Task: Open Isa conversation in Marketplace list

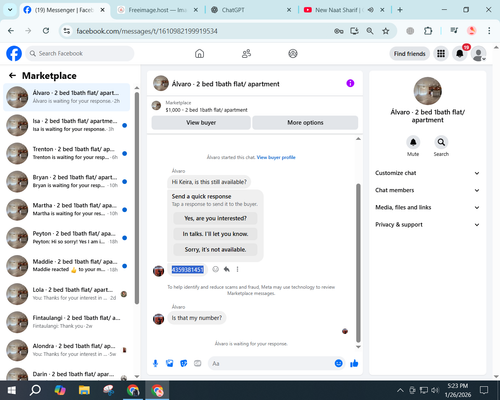Action: click(67, 125)
